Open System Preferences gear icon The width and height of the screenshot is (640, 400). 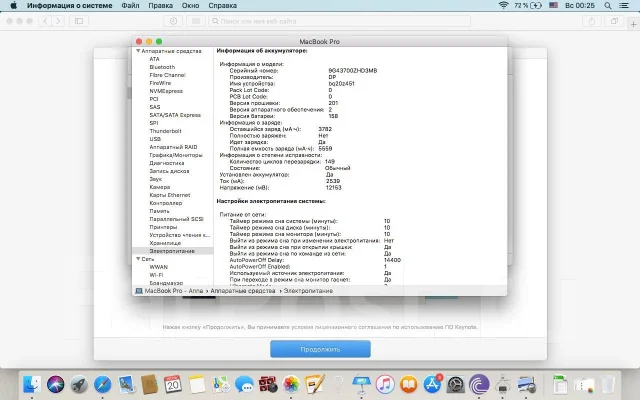456,384
